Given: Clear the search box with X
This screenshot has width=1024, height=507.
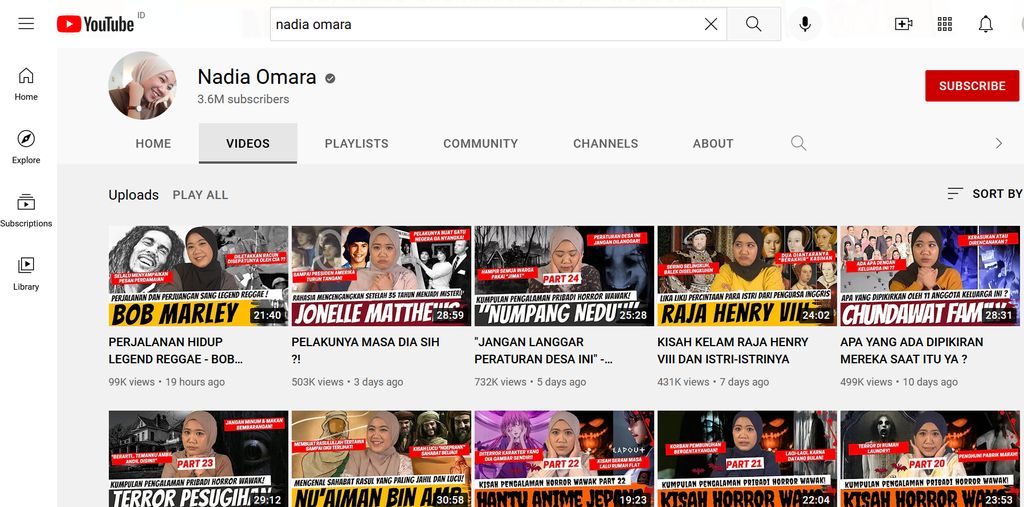Looking at the screenshot, I should 711,24.
